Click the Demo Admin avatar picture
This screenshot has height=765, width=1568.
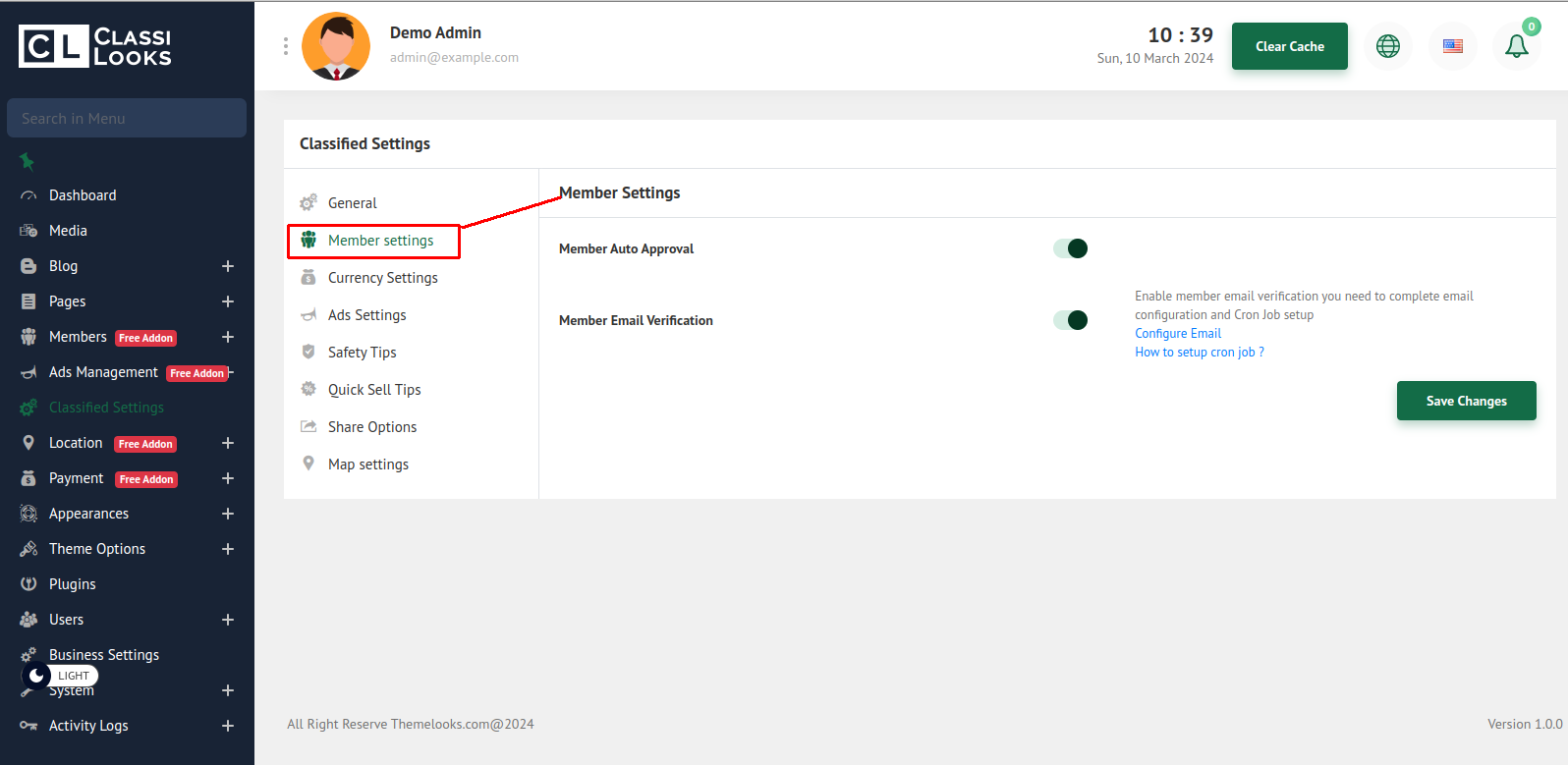(336, 46)
